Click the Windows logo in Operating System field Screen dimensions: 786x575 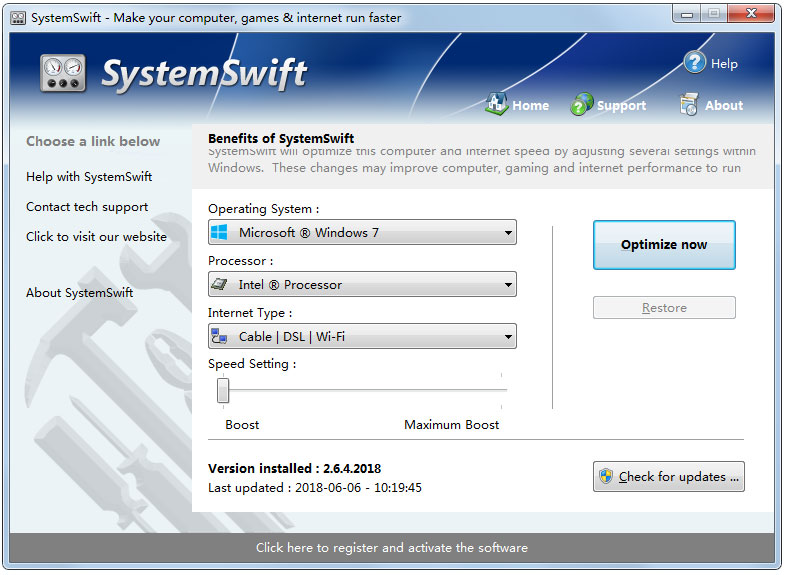(x=220, y=233)
